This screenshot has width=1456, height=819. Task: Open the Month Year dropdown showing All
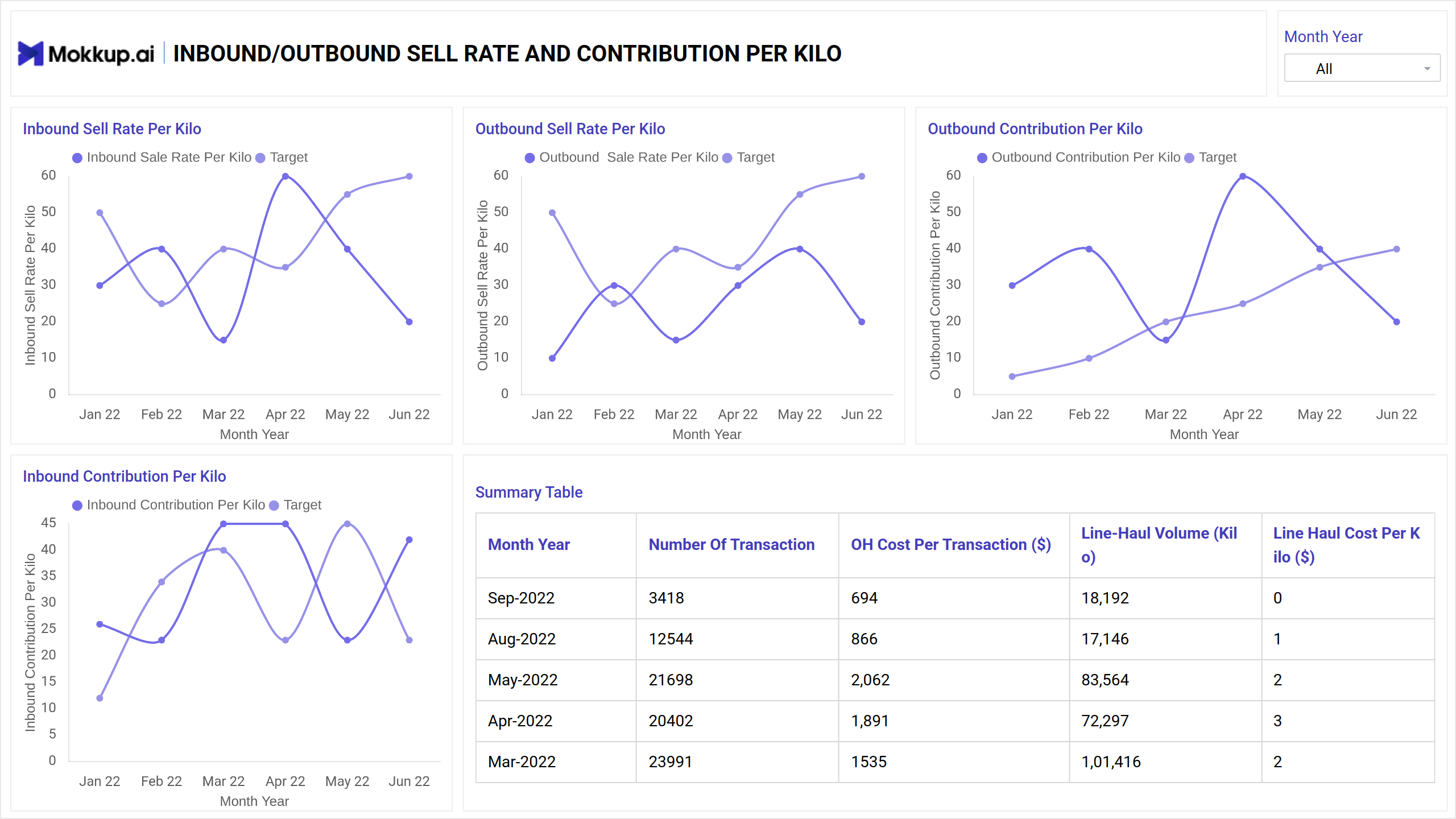coord(1362,68)
